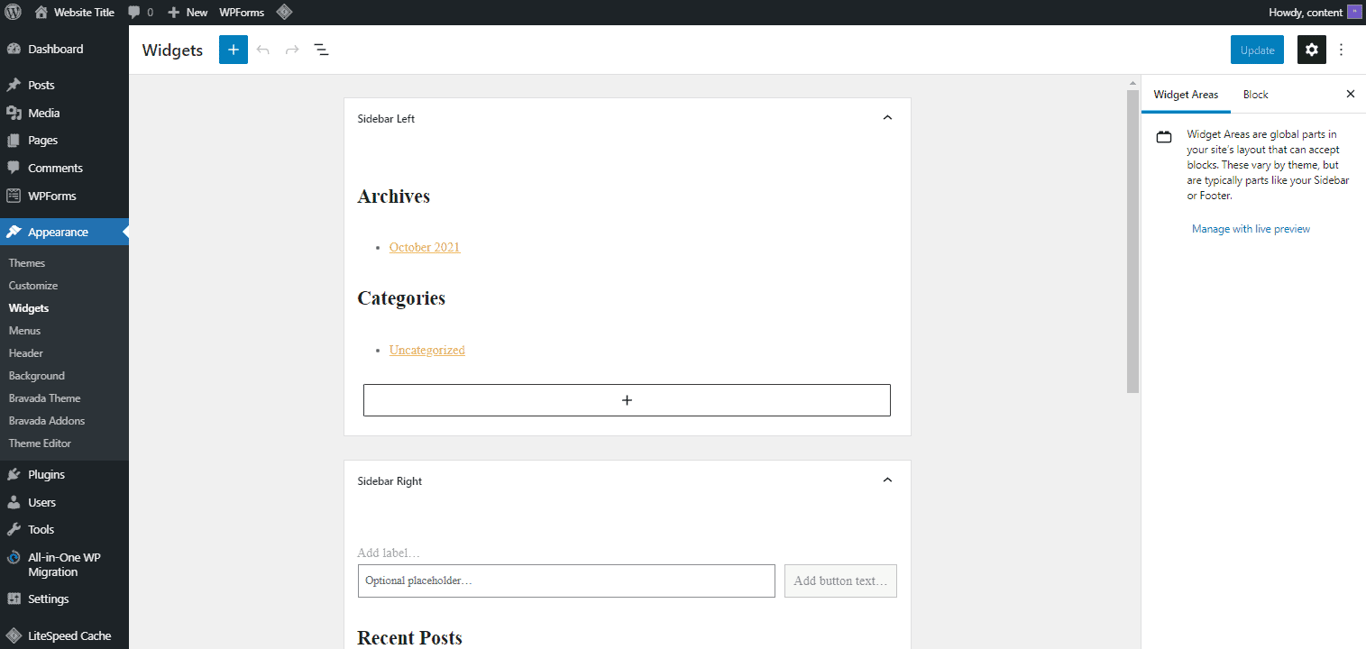The height and width of the screenshot is (649, 1366).
Task: Open Media library via its icon
Action: 14,112
